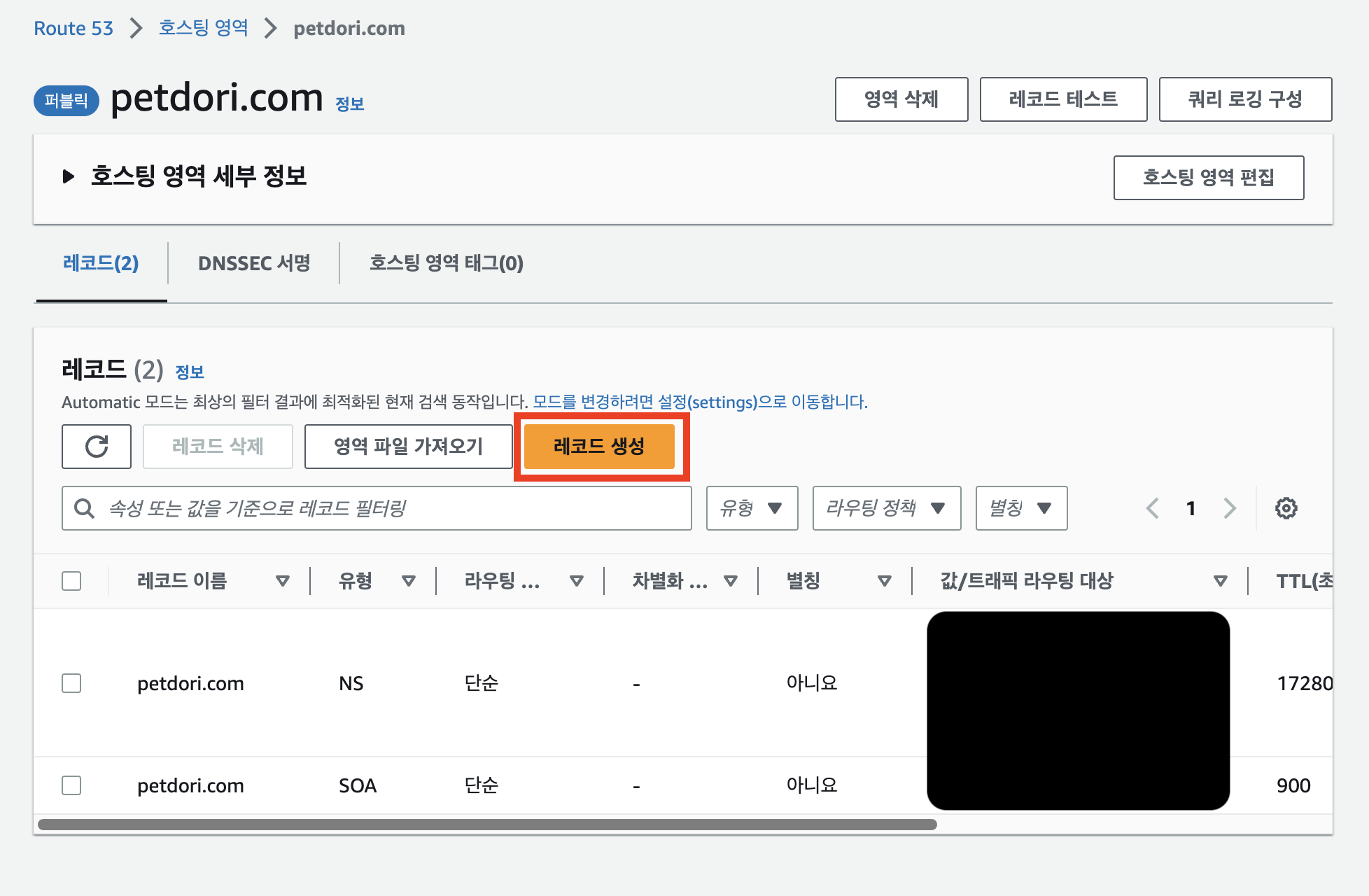Go to next records page arrow

[1229, 508]
